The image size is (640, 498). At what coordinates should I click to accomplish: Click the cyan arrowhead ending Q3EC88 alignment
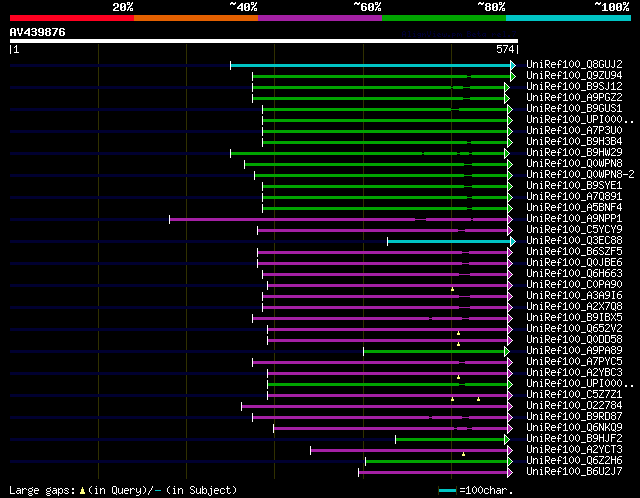(513, 242)
